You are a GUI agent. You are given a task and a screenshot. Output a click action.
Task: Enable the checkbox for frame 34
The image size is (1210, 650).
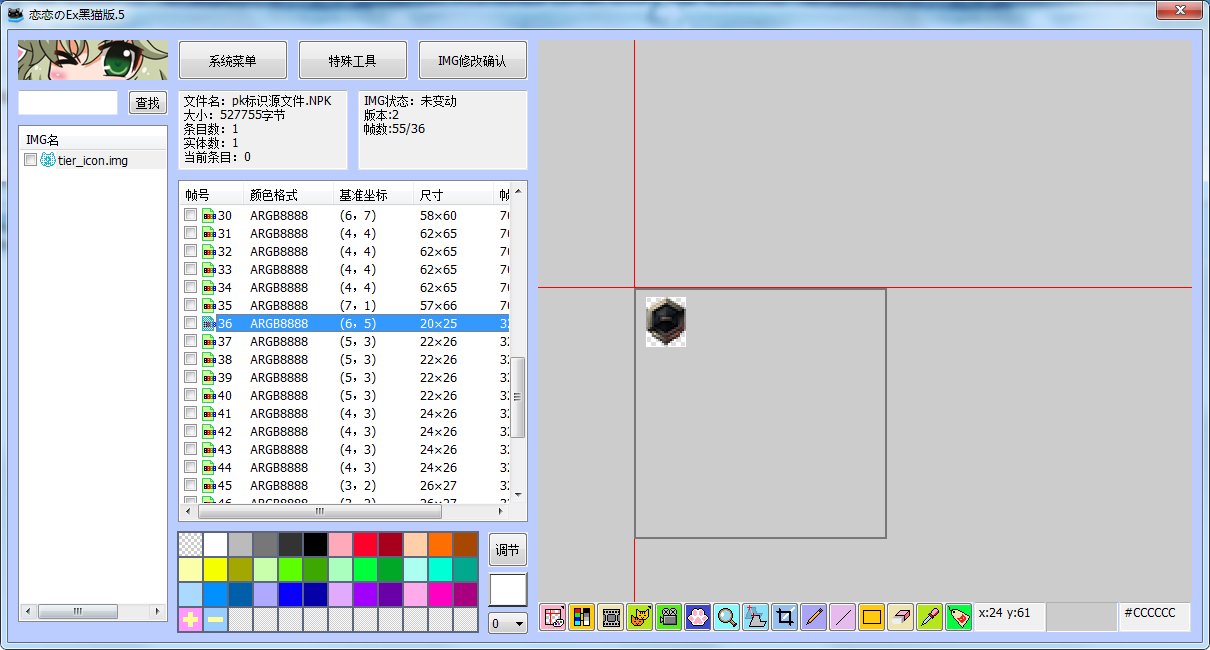(190, 287)
